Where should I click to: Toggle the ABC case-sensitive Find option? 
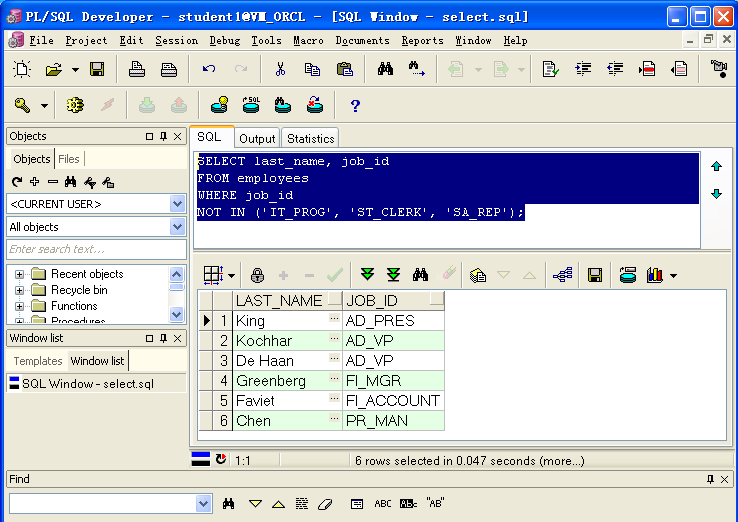click(x=383, y=504)
